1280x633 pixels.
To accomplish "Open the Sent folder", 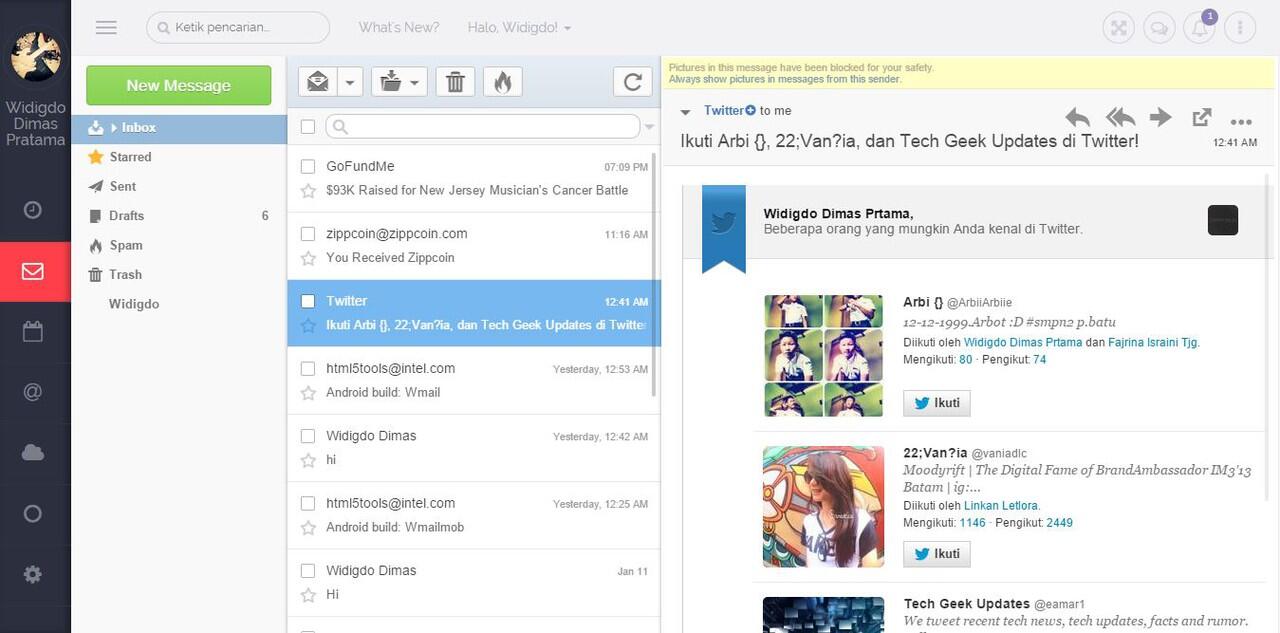I will (123, 186).
